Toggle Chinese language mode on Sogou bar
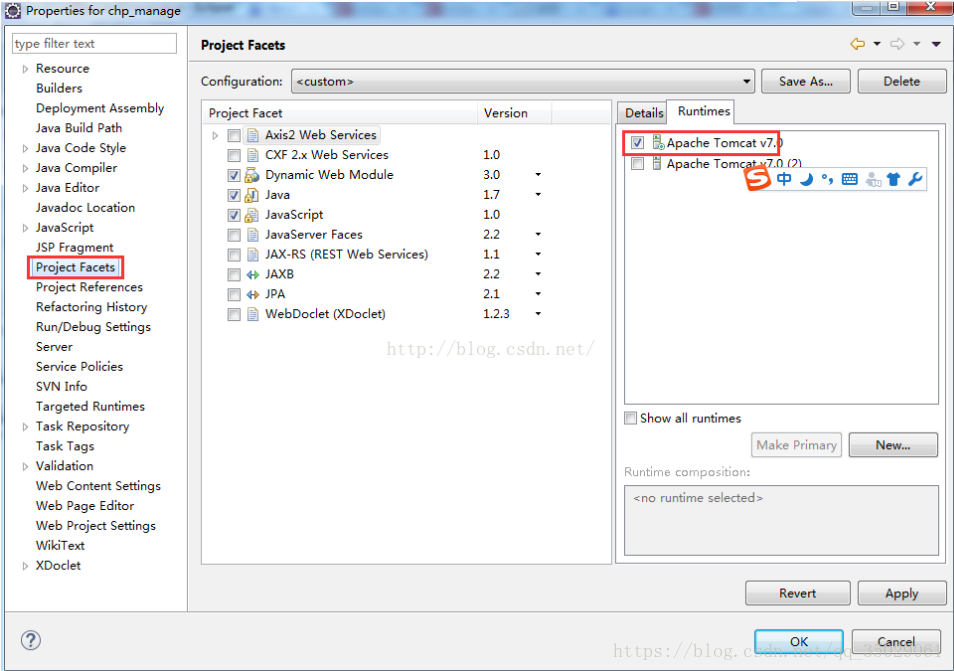 point(784,179)
